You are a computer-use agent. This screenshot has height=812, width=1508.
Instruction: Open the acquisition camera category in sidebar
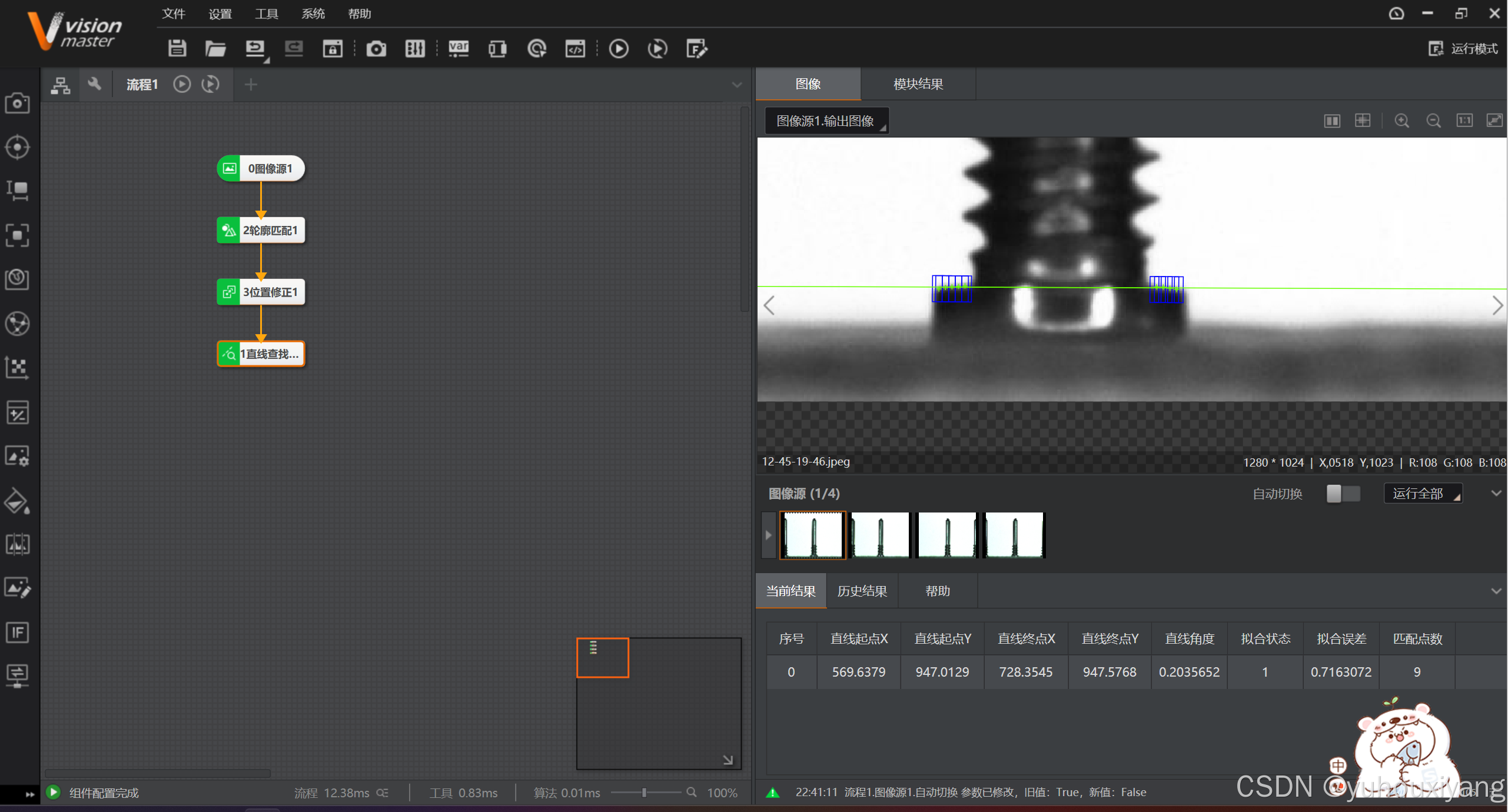pos(17,103)
